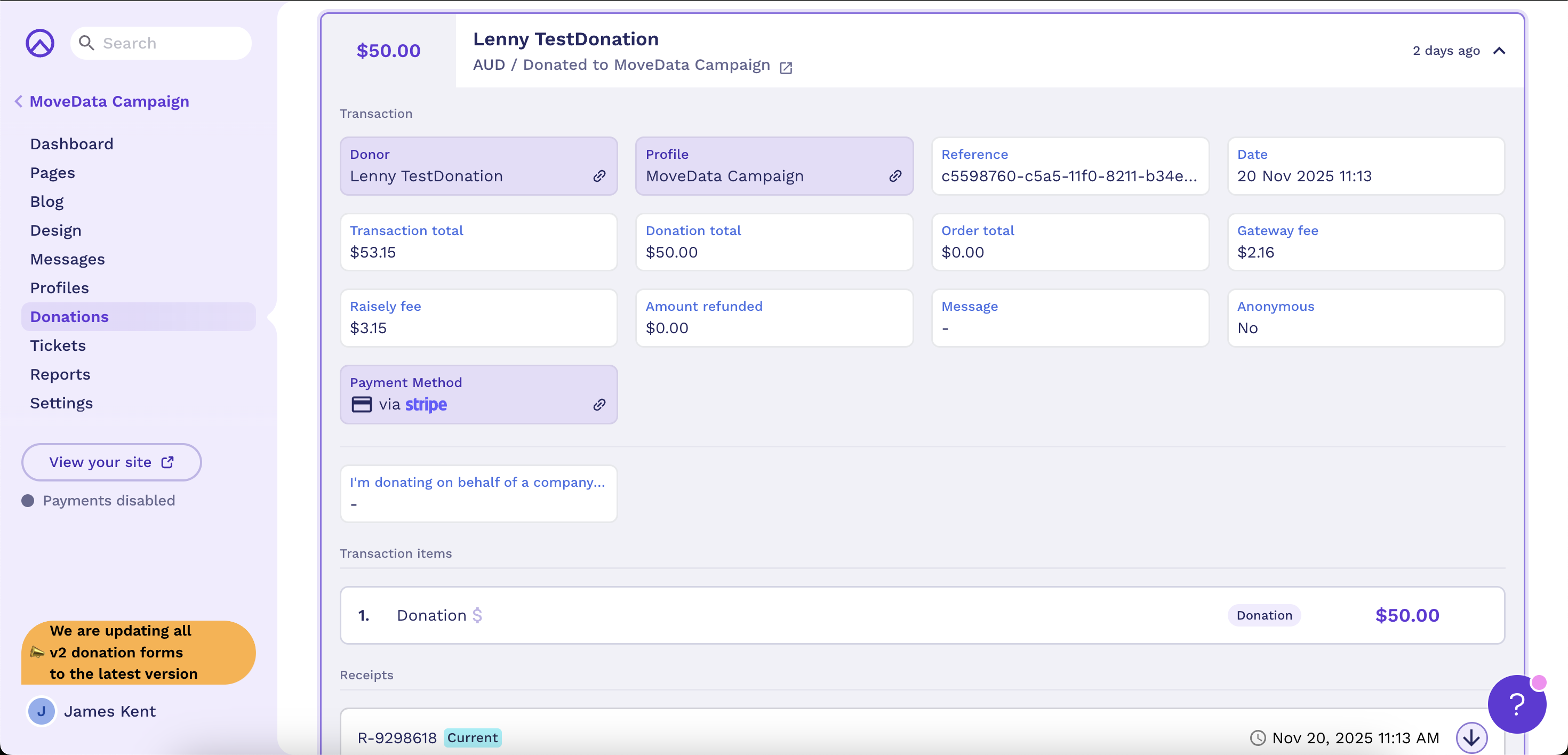Go back using the MoveData Campaign chevron
Viewport: 1568px width, 755px height.
point(18,101)
